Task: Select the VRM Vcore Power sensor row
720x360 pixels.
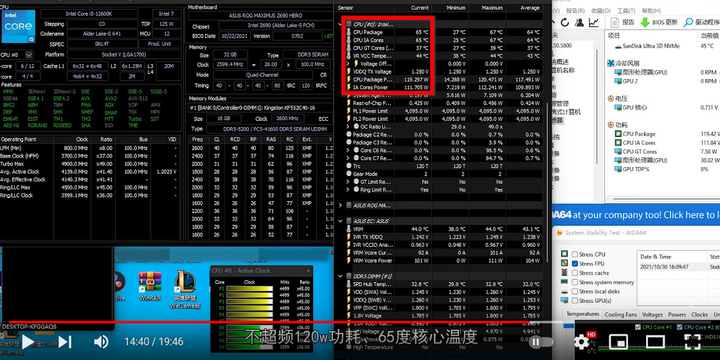Action: (443, 260)
